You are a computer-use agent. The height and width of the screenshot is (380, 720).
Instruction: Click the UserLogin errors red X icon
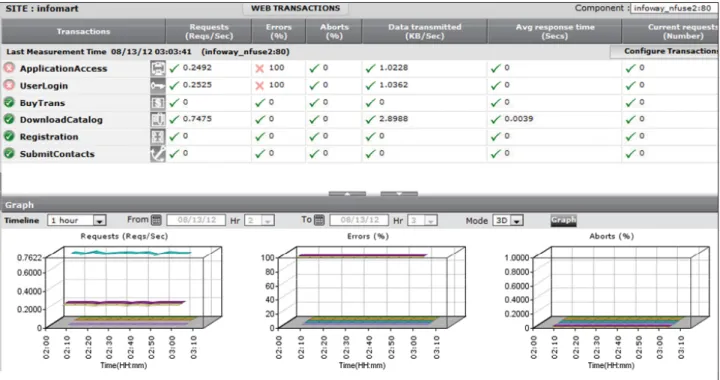pyautogui.click(x=260, y=85)
